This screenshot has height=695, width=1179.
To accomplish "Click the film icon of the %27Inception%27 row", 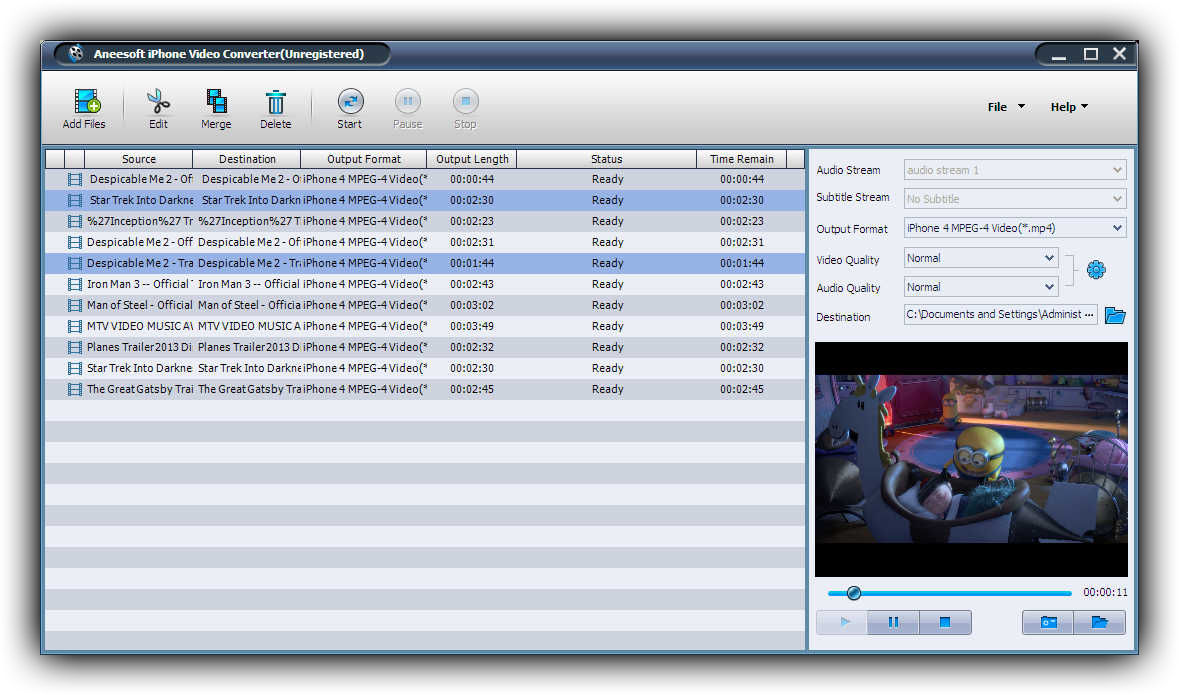I will click(x=75, y=221).
